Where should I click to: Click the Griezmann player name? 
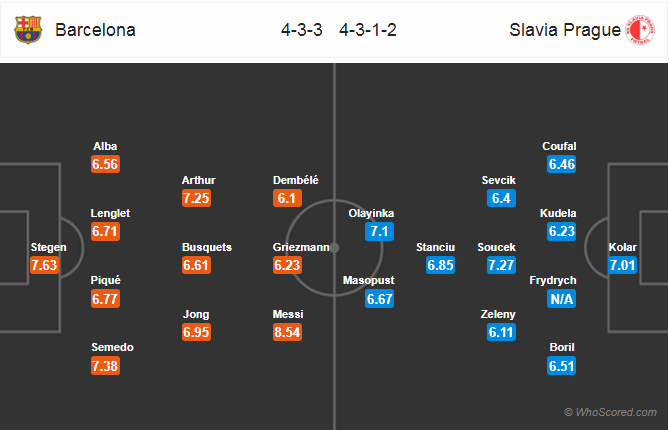coord(301,247)
